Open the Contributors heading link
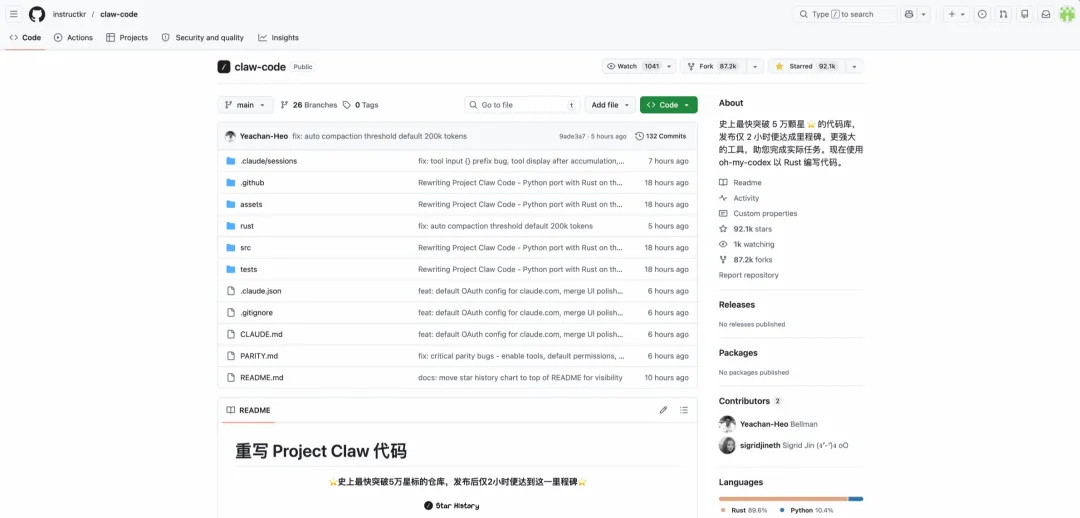 (x=750, y=401)
